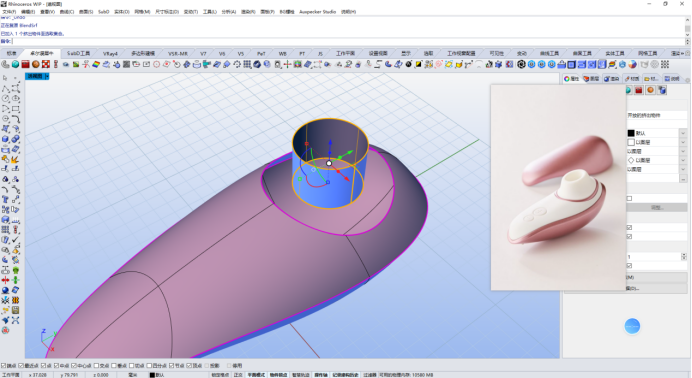
Task: Open the SubD menu
Action: coord(104,12)
